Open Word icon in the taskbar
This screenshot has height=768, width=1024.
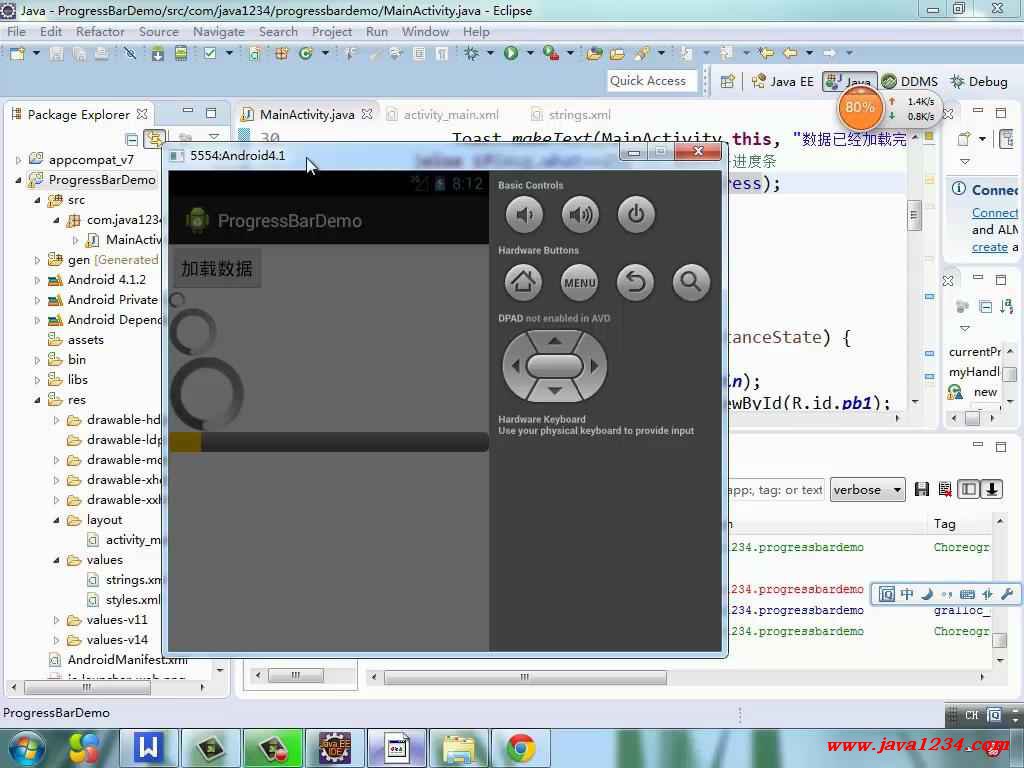[x=148, y=748]
